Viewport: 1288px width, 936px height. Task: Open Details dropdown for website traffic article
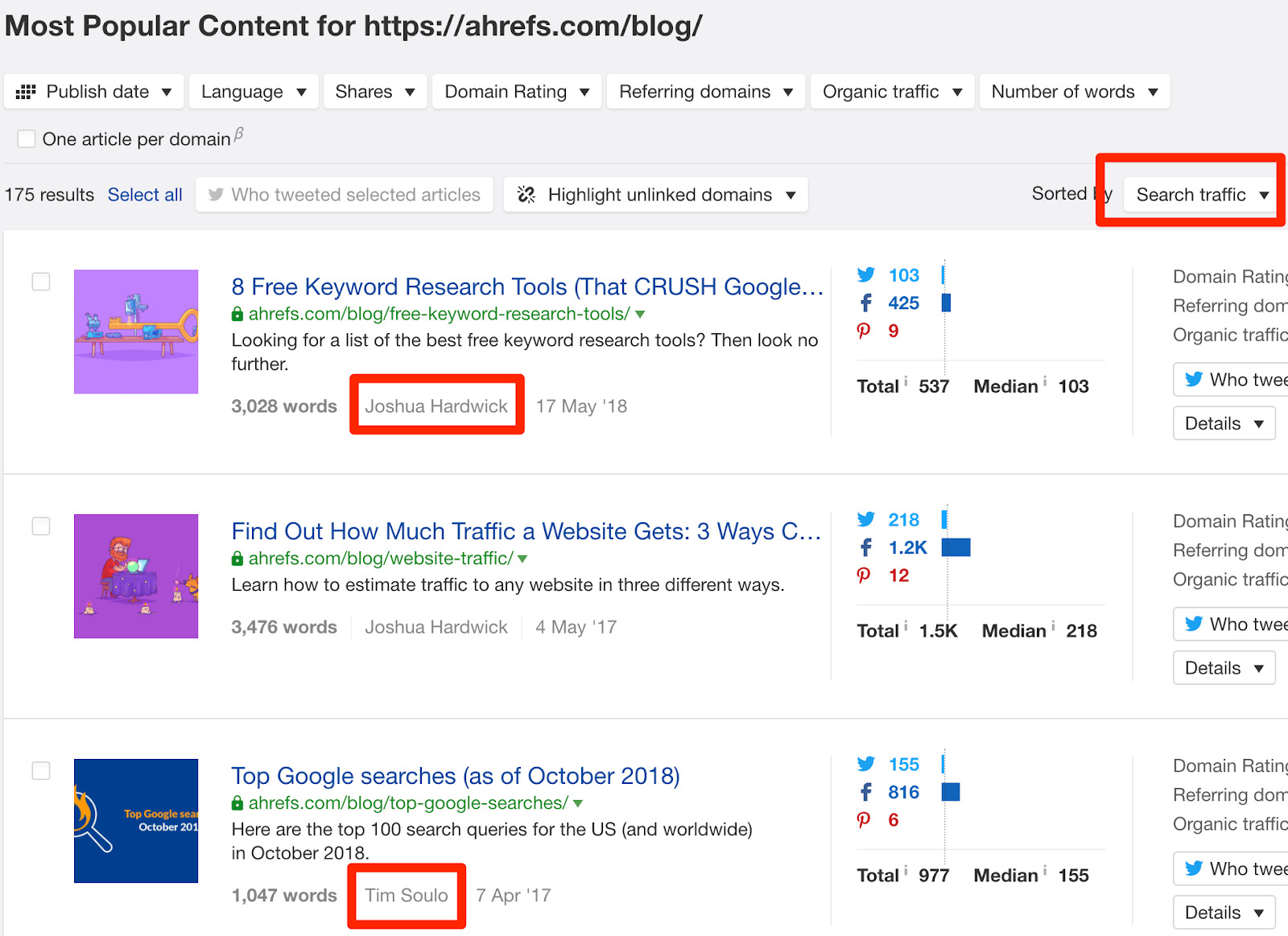[x=1224, y=668]
